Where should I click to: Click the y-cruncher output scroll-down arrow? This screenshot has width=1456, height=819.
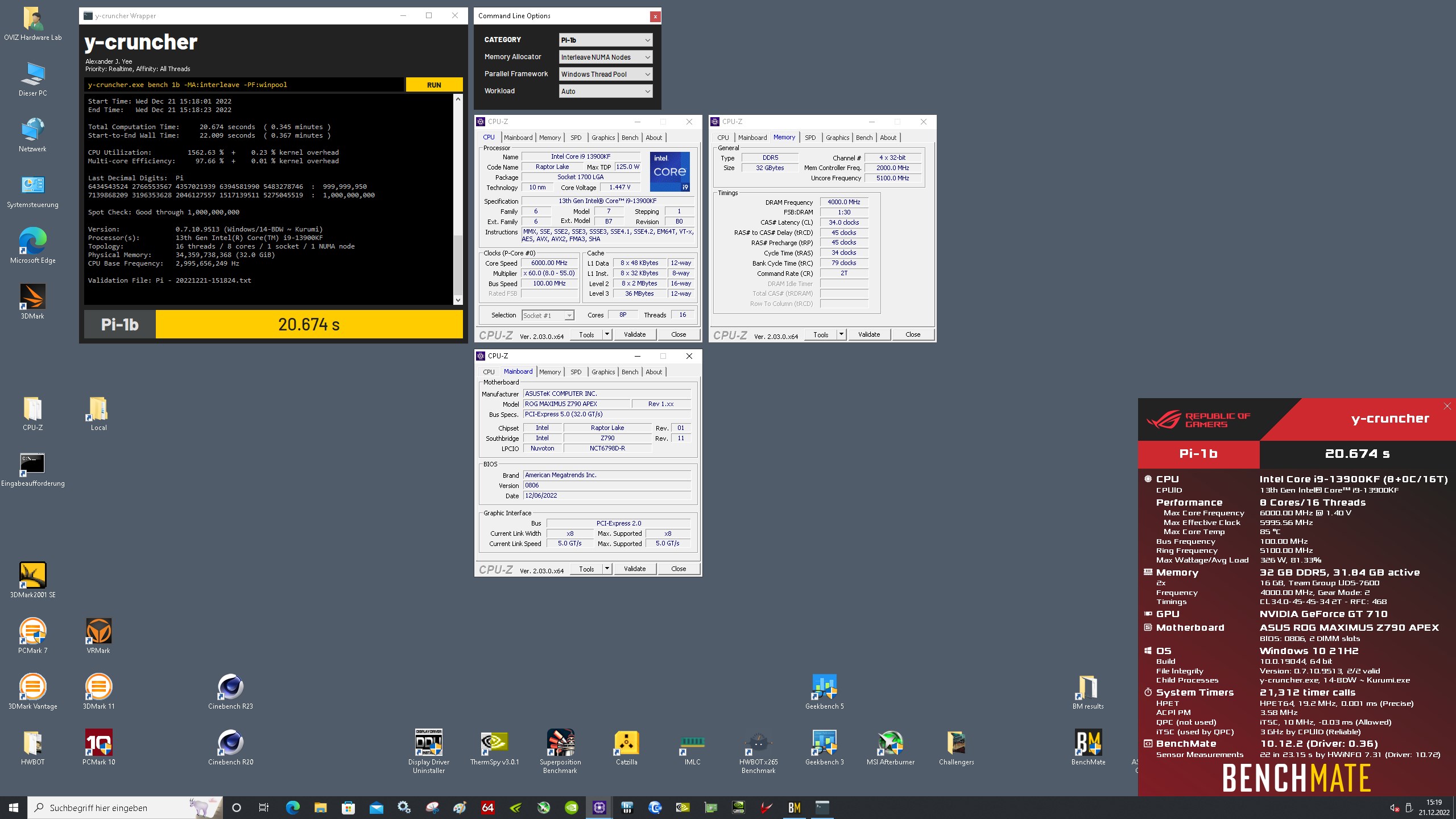coord(458,300)
